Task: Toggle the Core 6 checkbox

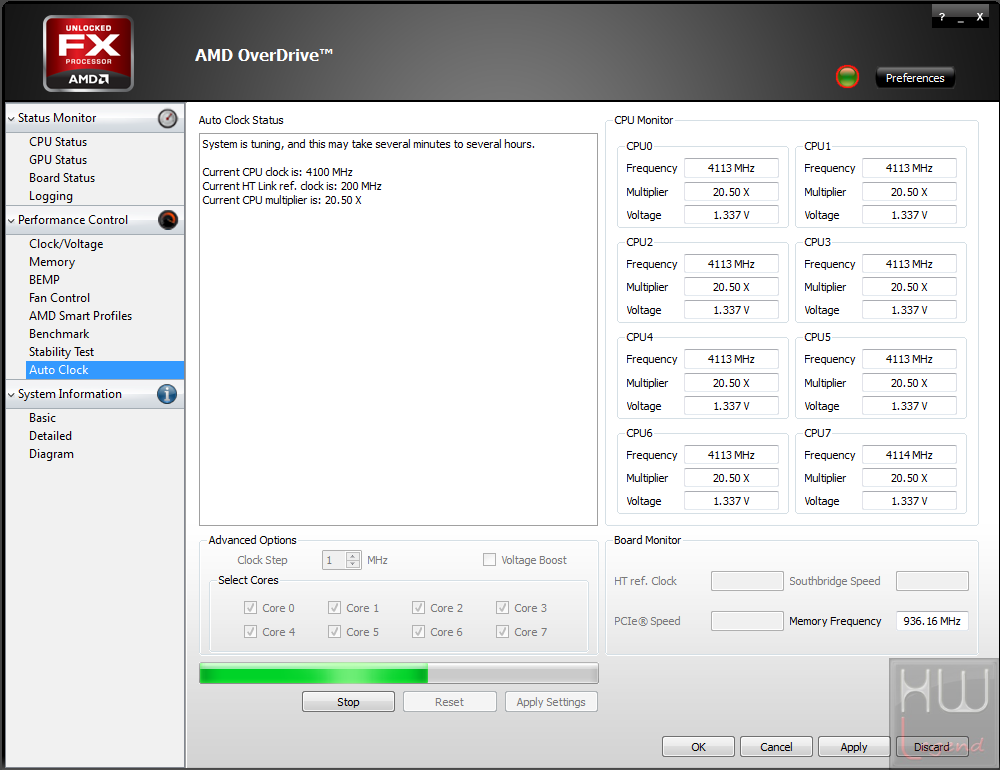Action: click(x=418, y=632)
